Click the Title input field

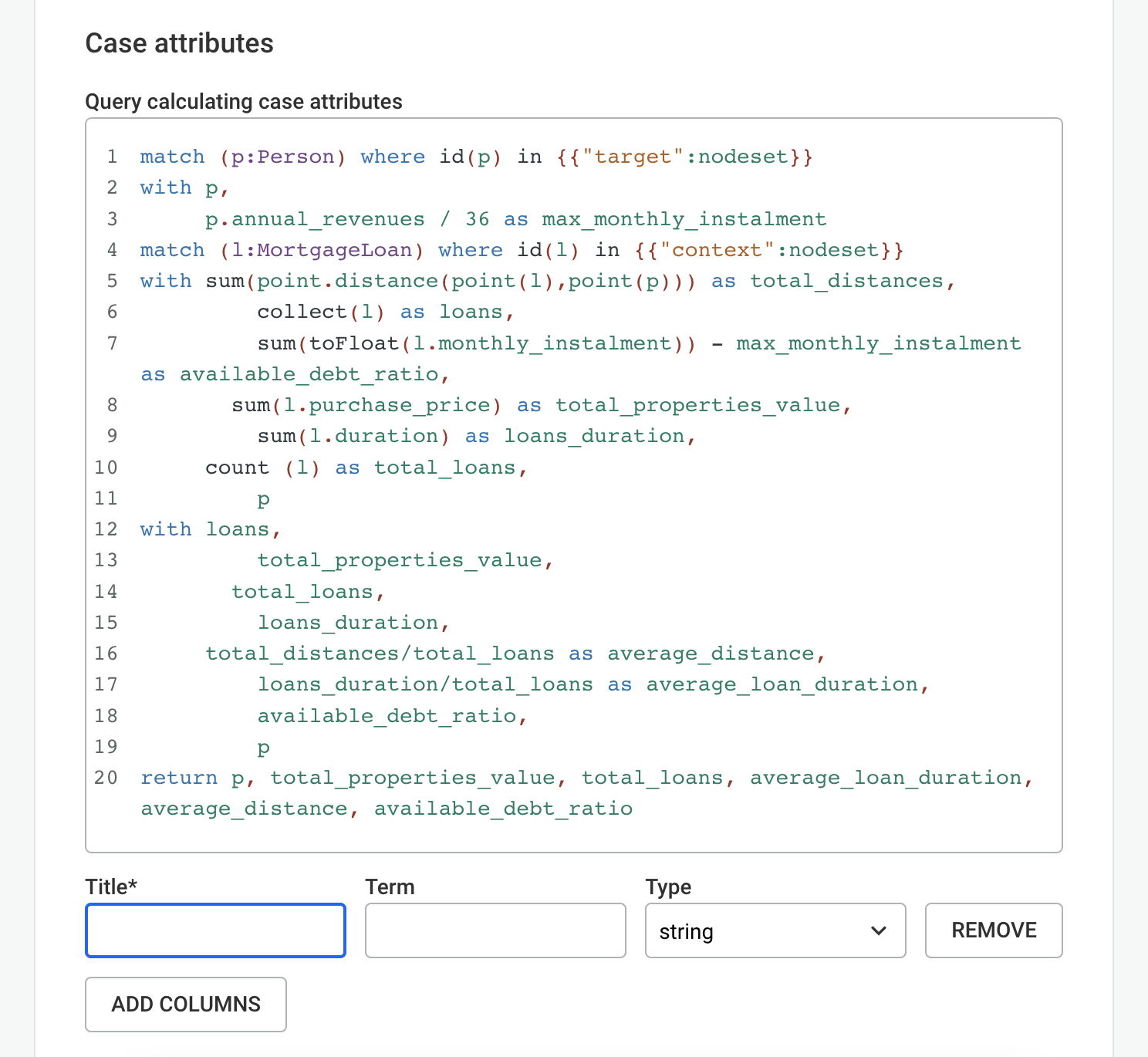pos(215,930)
